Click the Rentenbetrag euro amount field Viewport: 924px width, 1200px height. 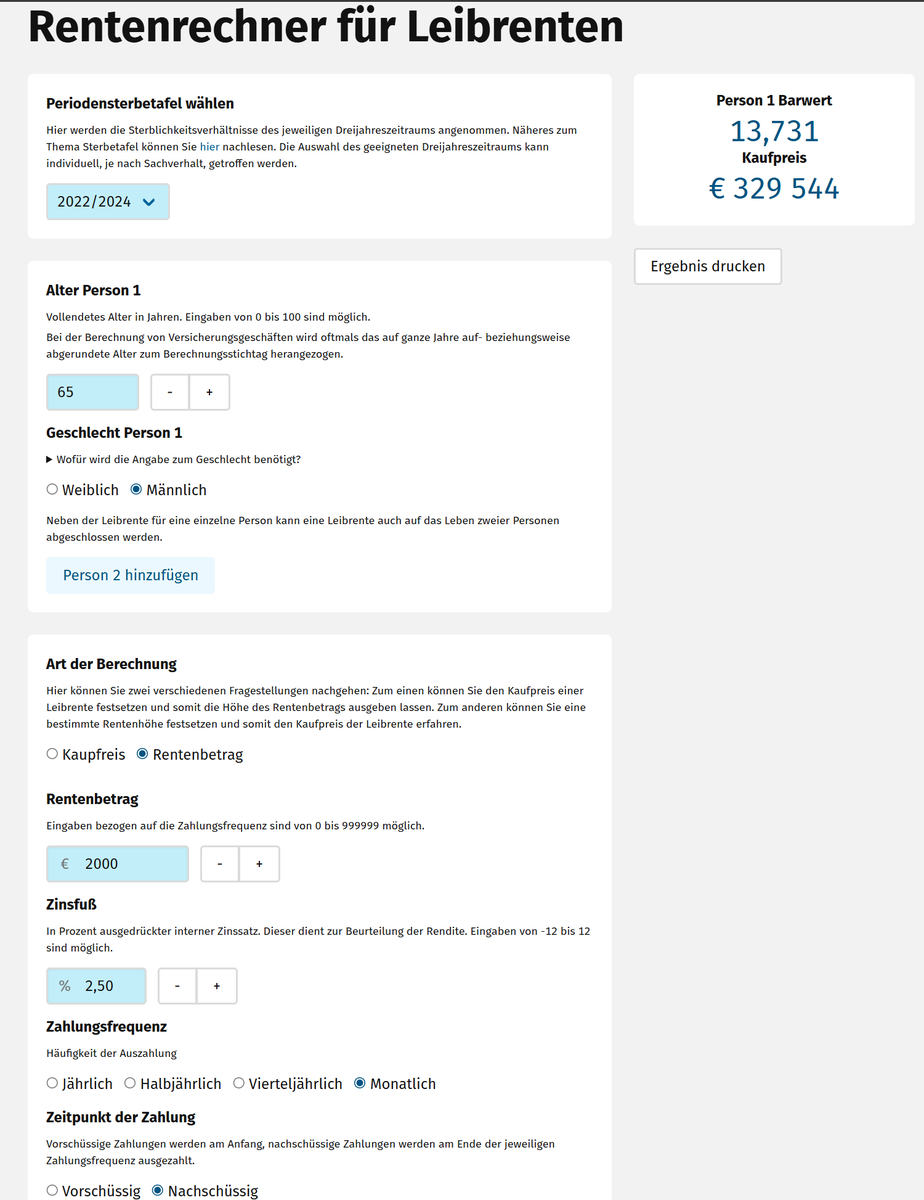[130, 864]
